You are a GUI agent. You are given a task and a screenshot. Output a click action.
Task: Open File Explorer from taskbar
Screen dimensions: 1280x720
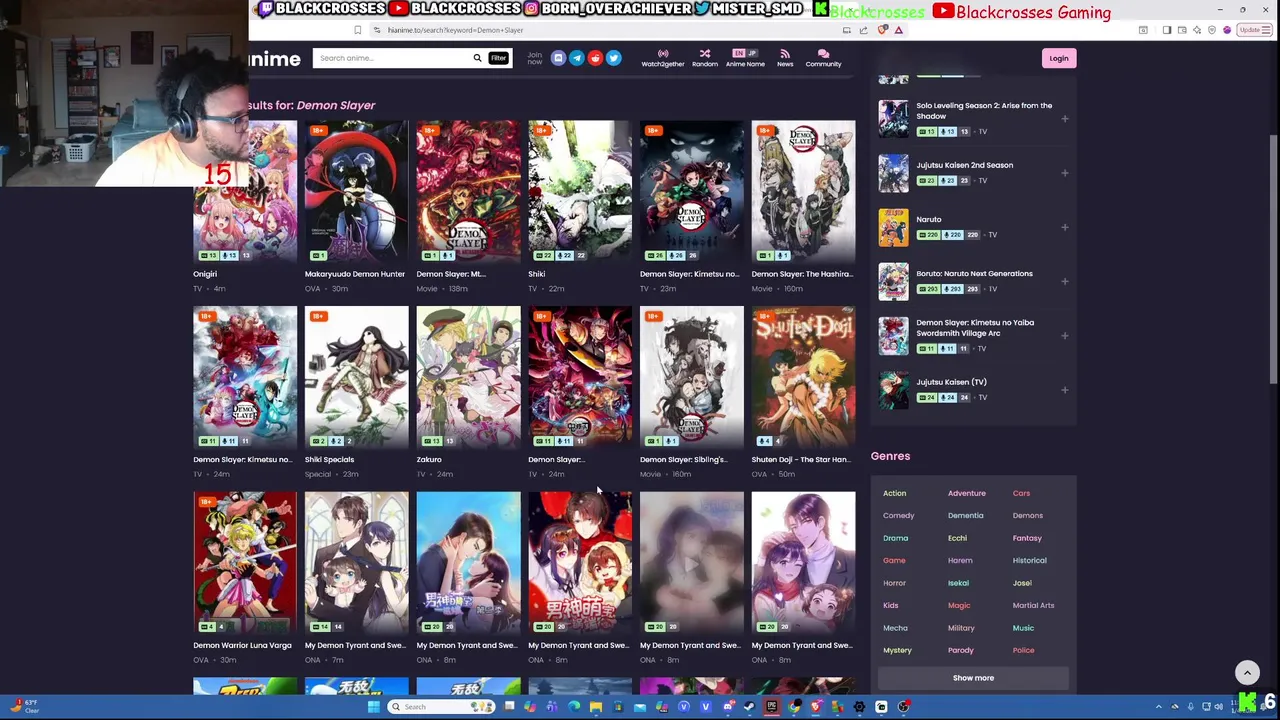point(596,707)
